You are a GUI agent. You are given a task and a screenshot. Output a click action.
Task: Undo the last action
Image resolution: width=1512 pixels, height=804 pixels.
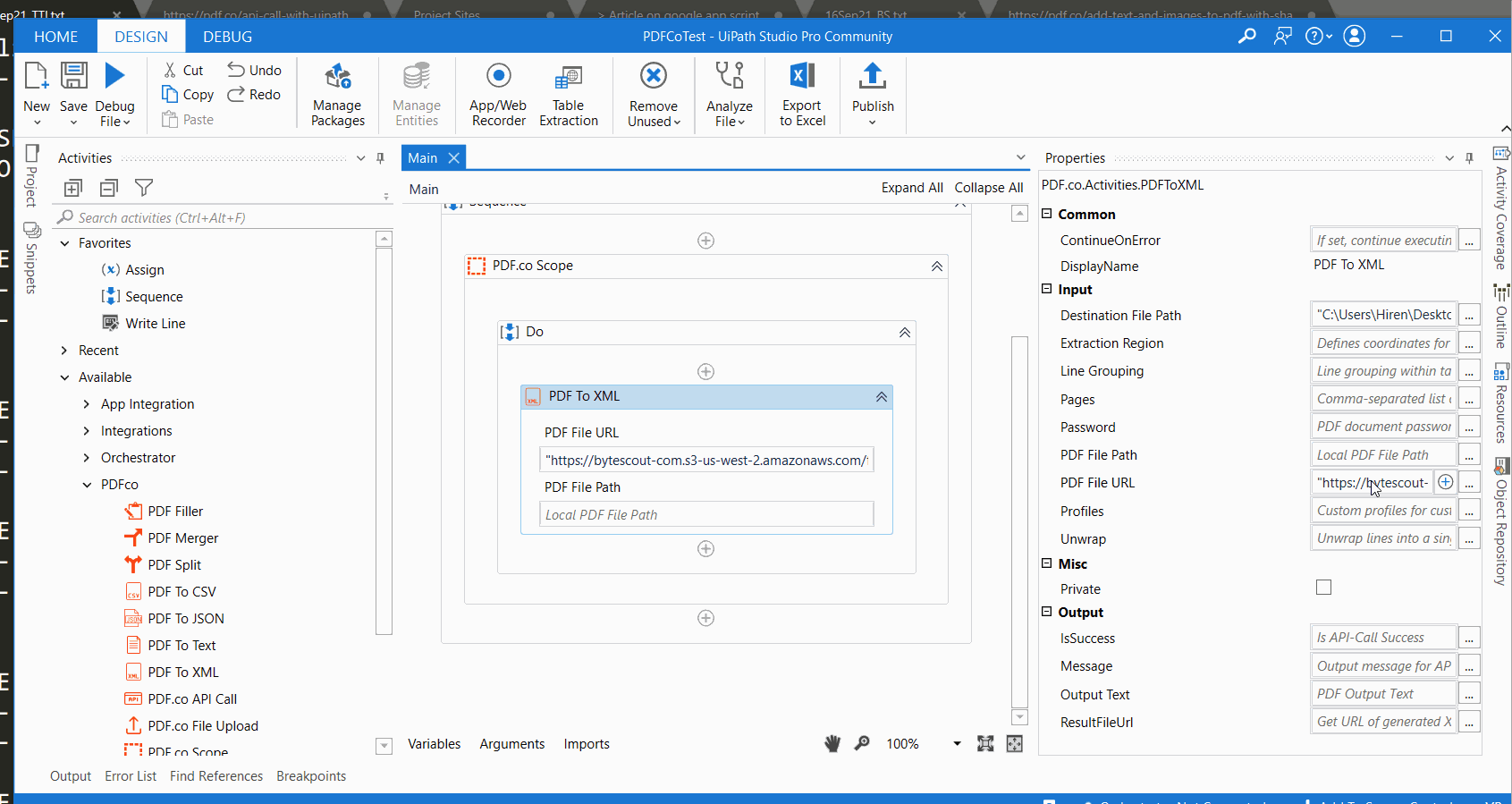254,71
